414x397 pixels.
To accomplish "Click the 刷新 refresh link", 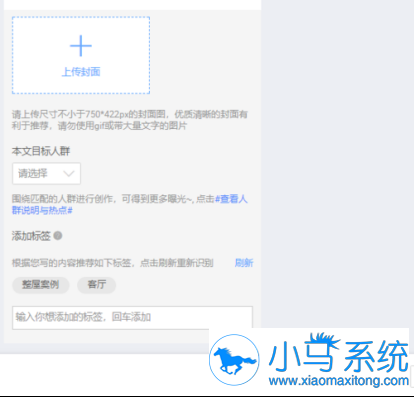I will pos(244,263).
